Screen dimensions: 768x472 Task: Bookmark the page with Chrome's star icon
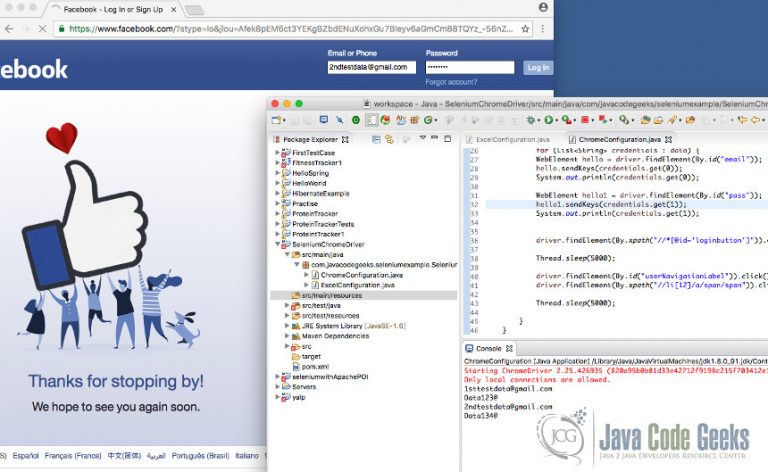pos(525,29)
